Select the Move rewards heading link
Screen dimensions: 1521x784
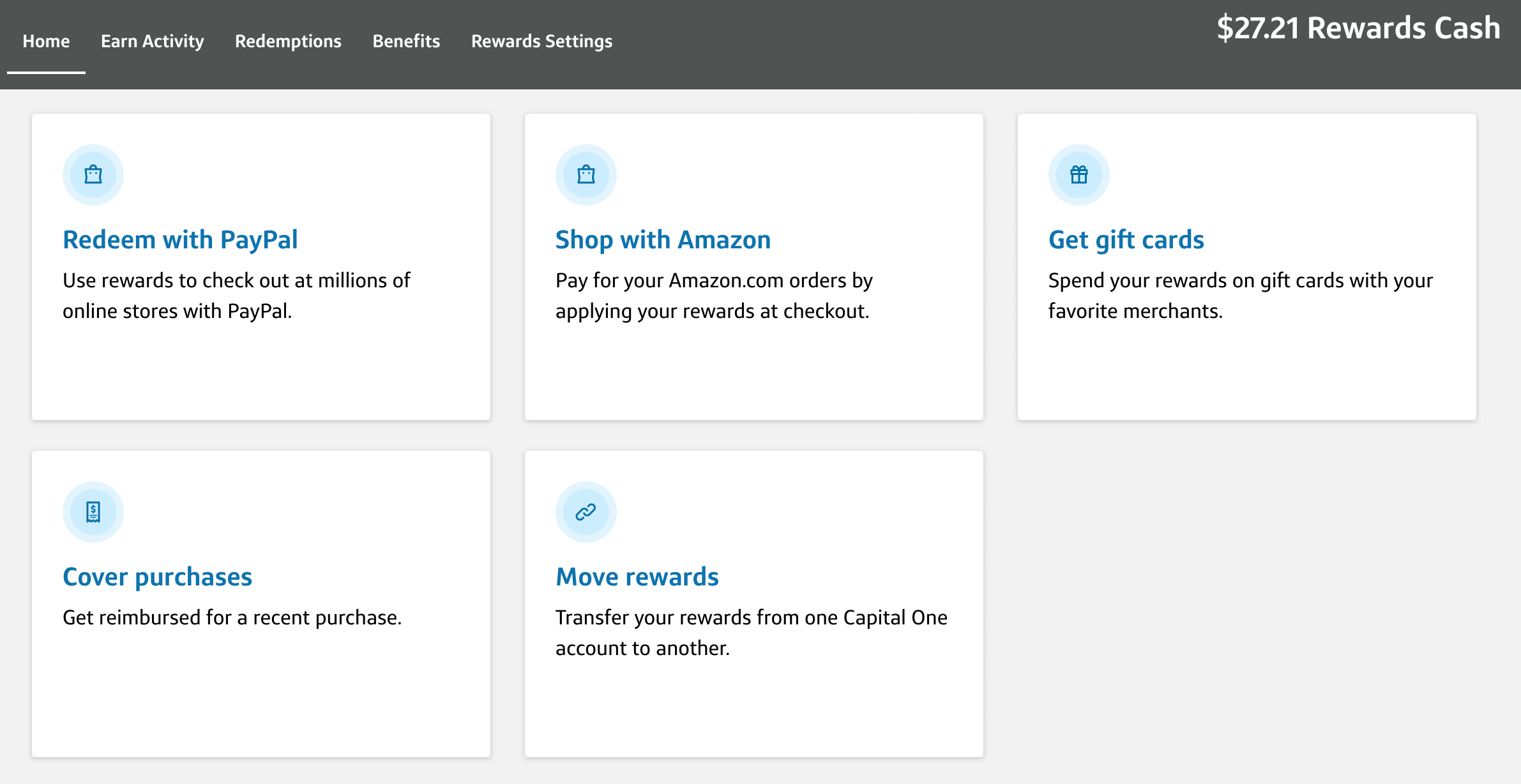[x=637, y=577]
